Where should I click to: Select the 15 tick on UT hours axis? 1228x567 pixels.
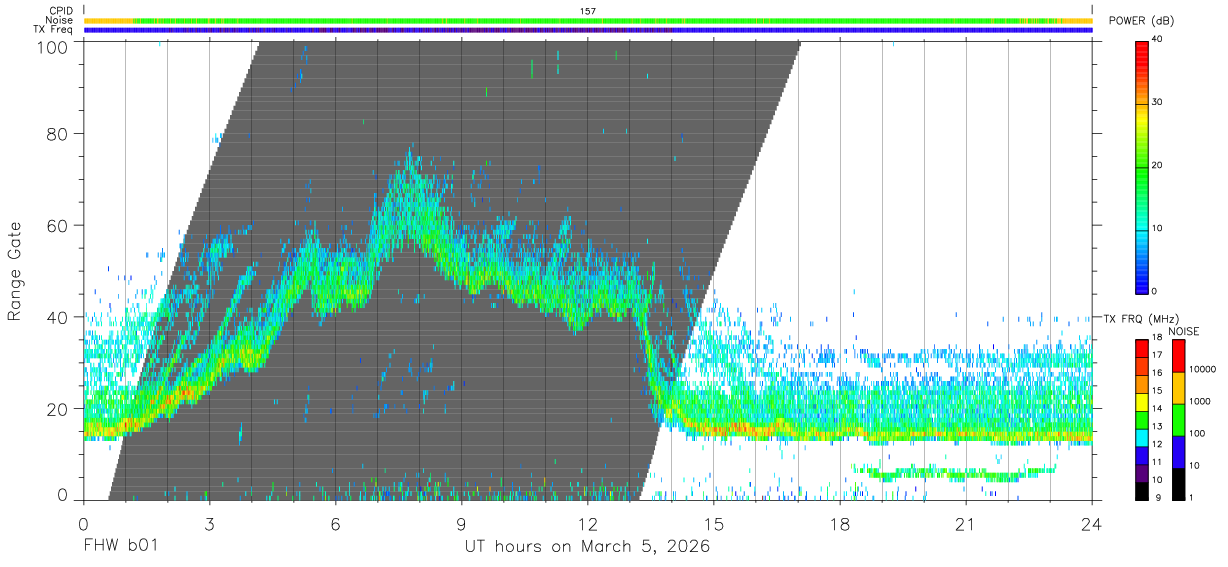(x=714, y=525)
